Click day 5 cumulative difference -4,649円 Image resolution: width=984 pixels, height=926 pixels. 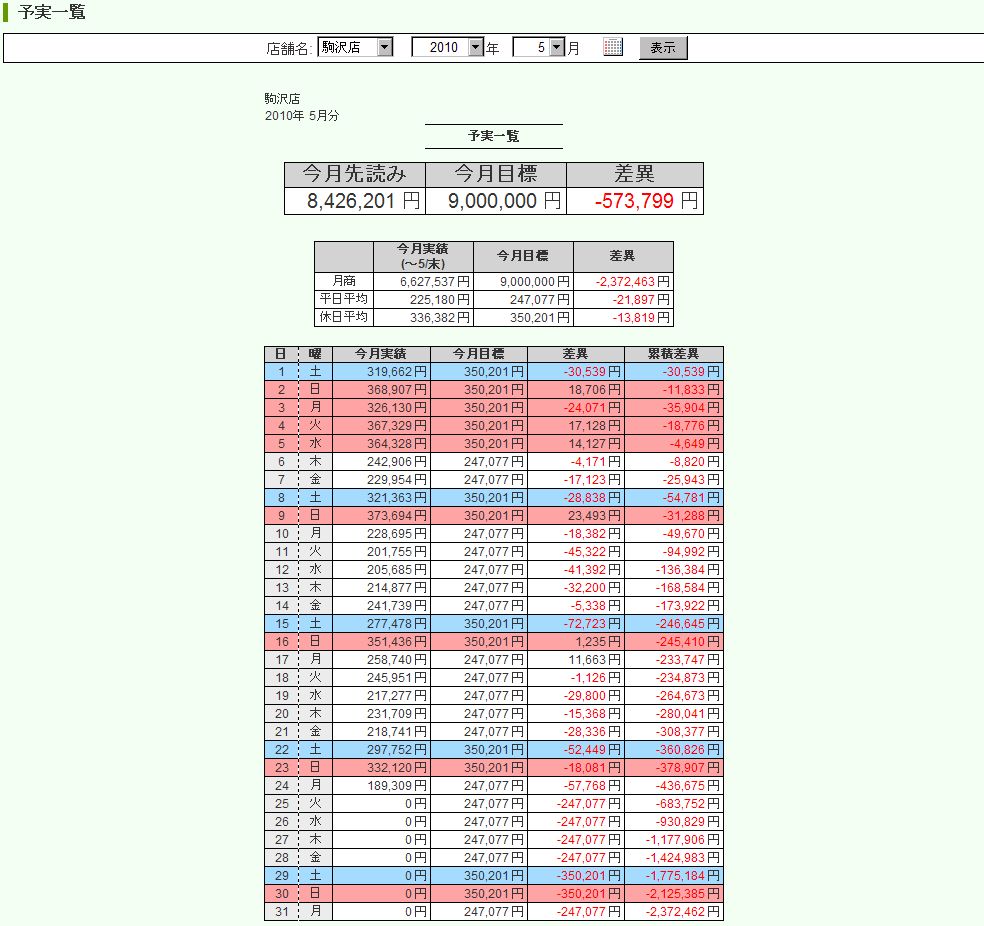point(674,444)
